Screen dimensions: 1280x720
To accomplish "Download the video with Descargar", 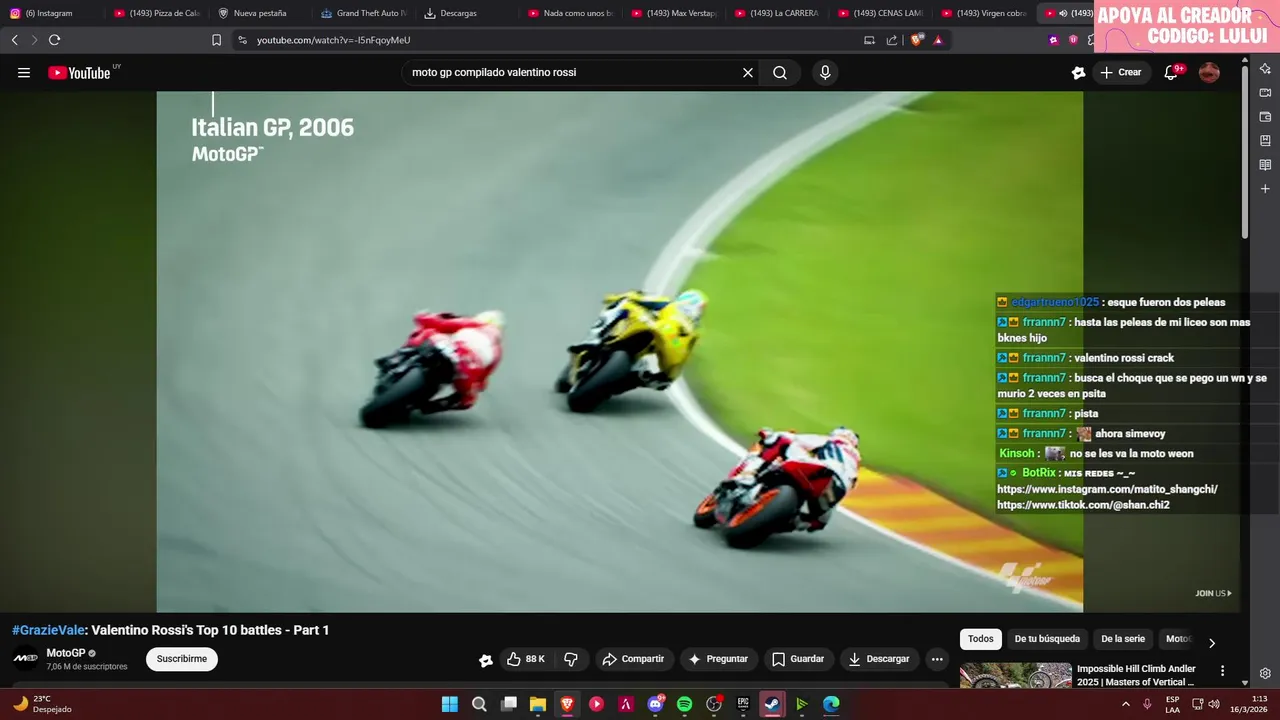I will (879, 659).
